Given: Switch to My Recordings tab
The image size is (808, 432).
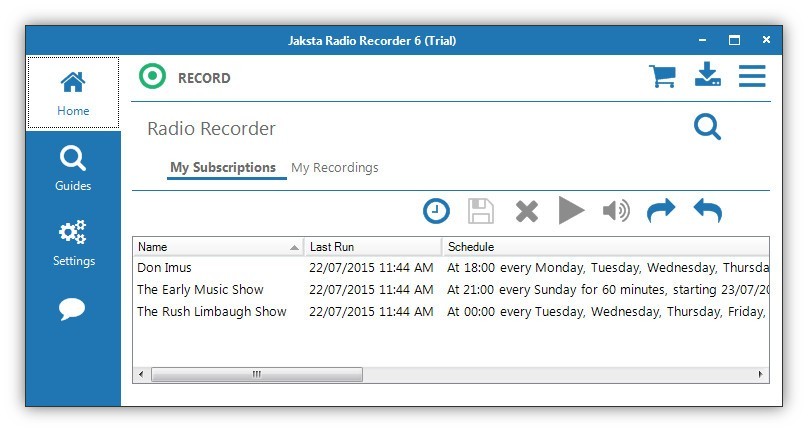Looking at the screenshot, I should click(x=334, y=168).
